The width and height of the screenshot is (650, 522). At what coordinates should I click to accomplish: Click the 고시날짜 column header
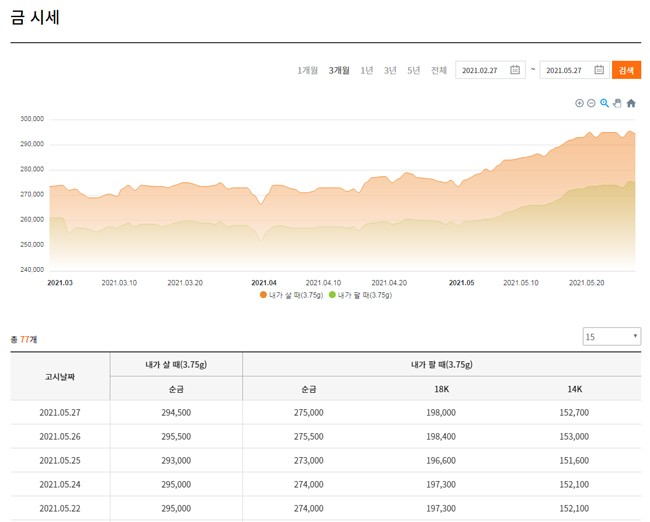point(60,377)
